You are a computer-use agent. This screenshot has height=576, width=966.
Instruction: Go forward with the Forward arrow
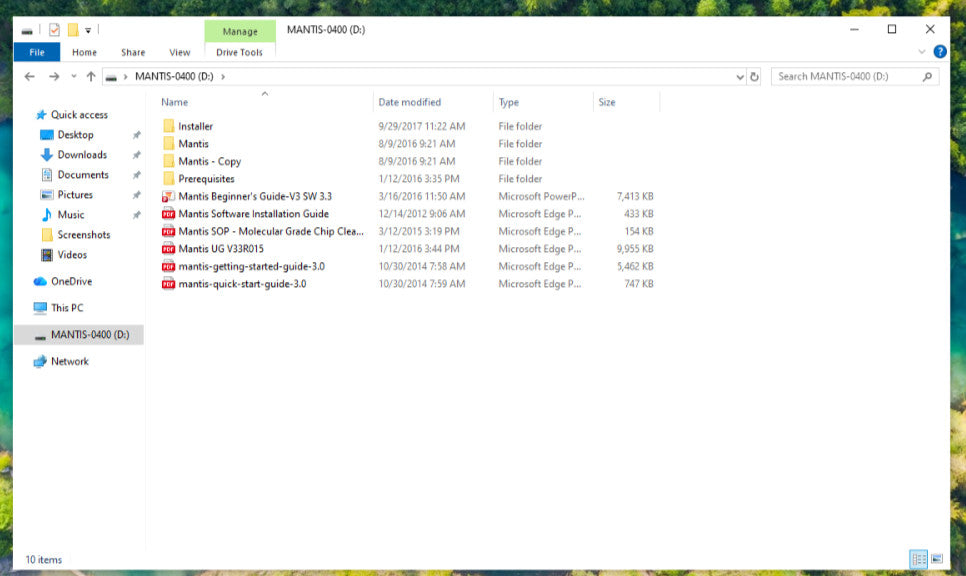(x=54, y=76)
